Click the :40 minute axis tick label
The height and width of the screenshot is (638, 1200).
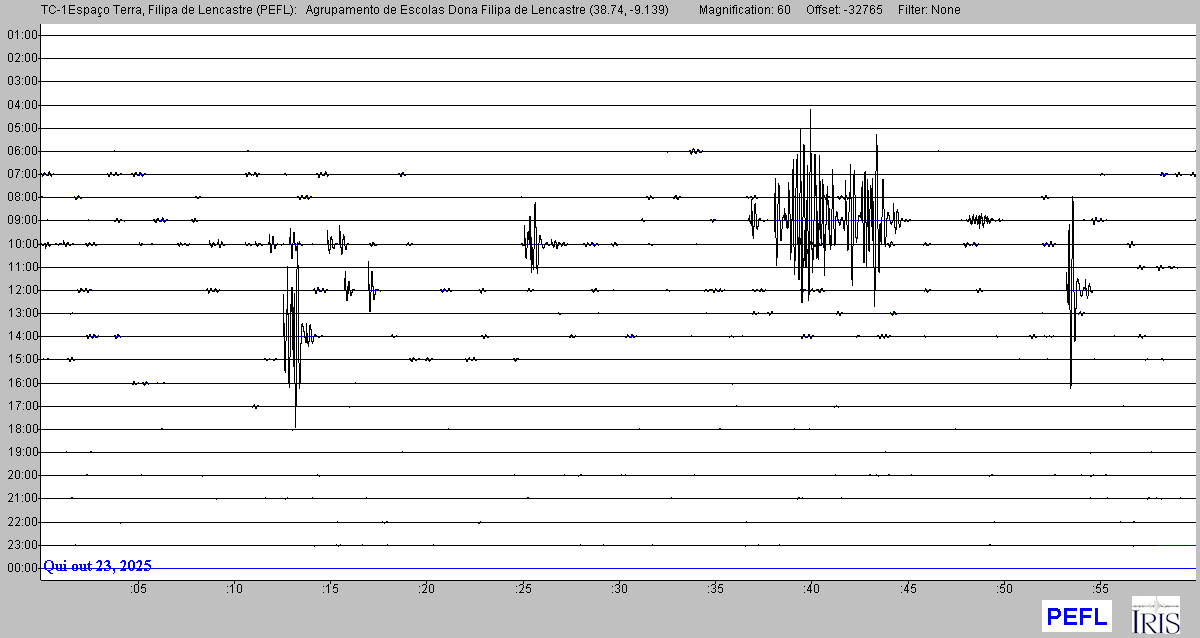pos(812,589)
